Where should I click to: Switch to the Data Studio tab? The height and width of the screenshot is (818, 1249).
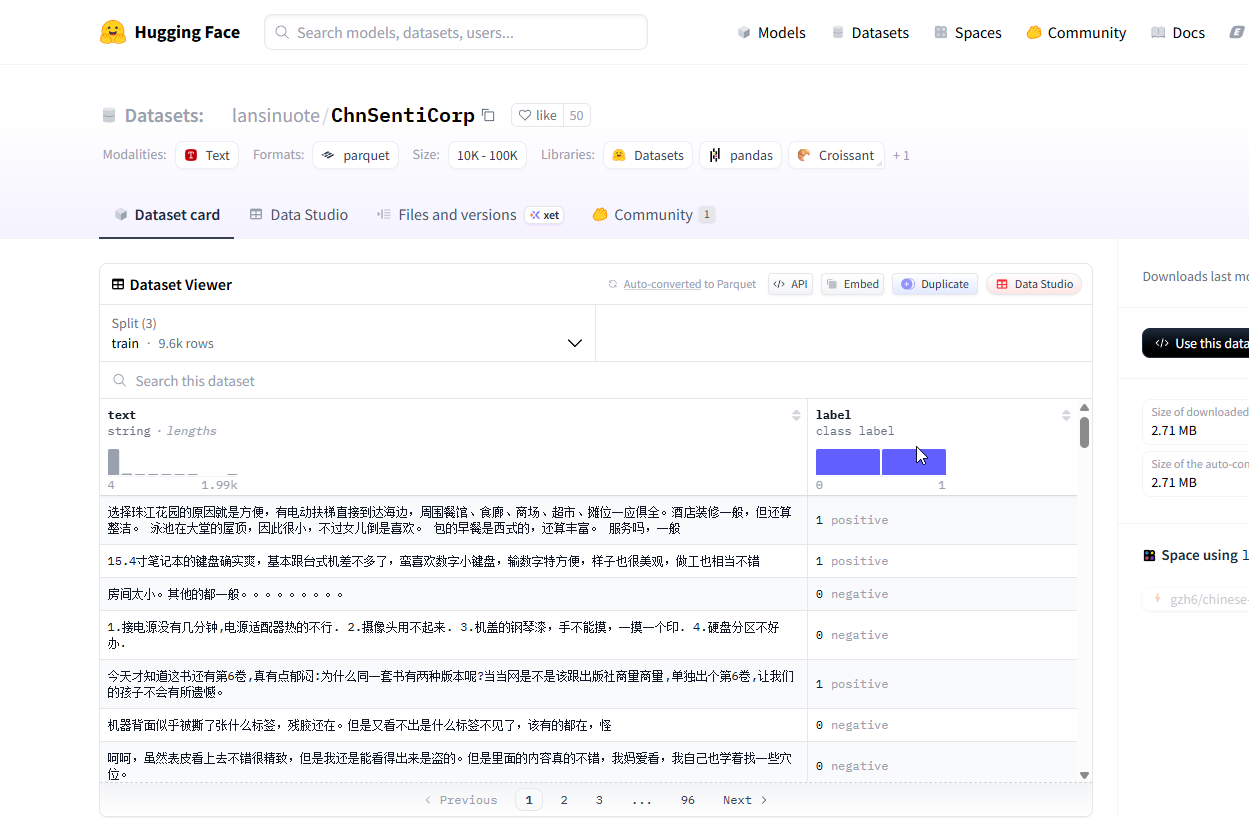pyautogui.click(x=298, y=214)
